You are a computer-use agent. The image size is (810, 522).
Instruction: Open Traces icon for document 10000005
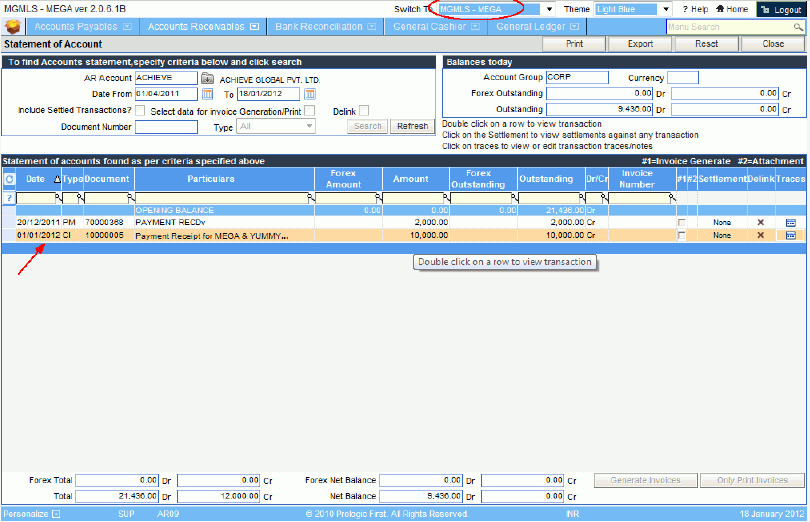pos(790,235)
